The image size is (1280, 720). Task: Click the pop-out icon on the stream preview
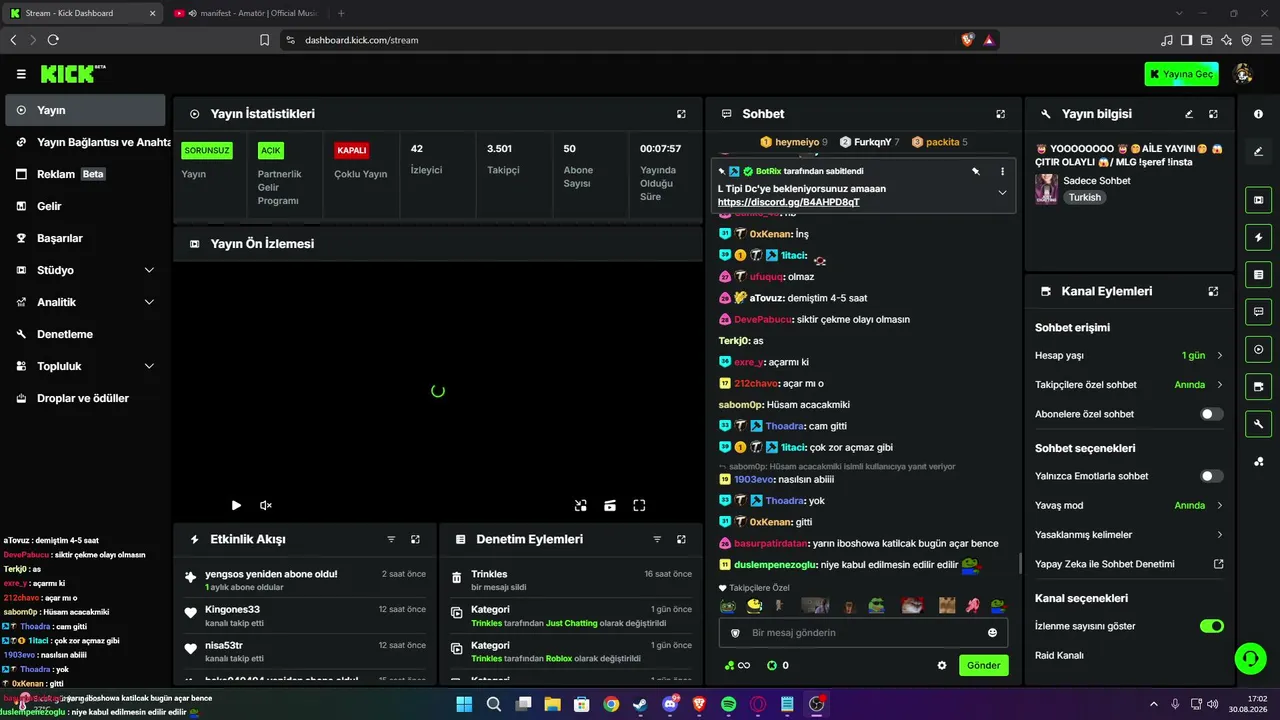point(580,506)
